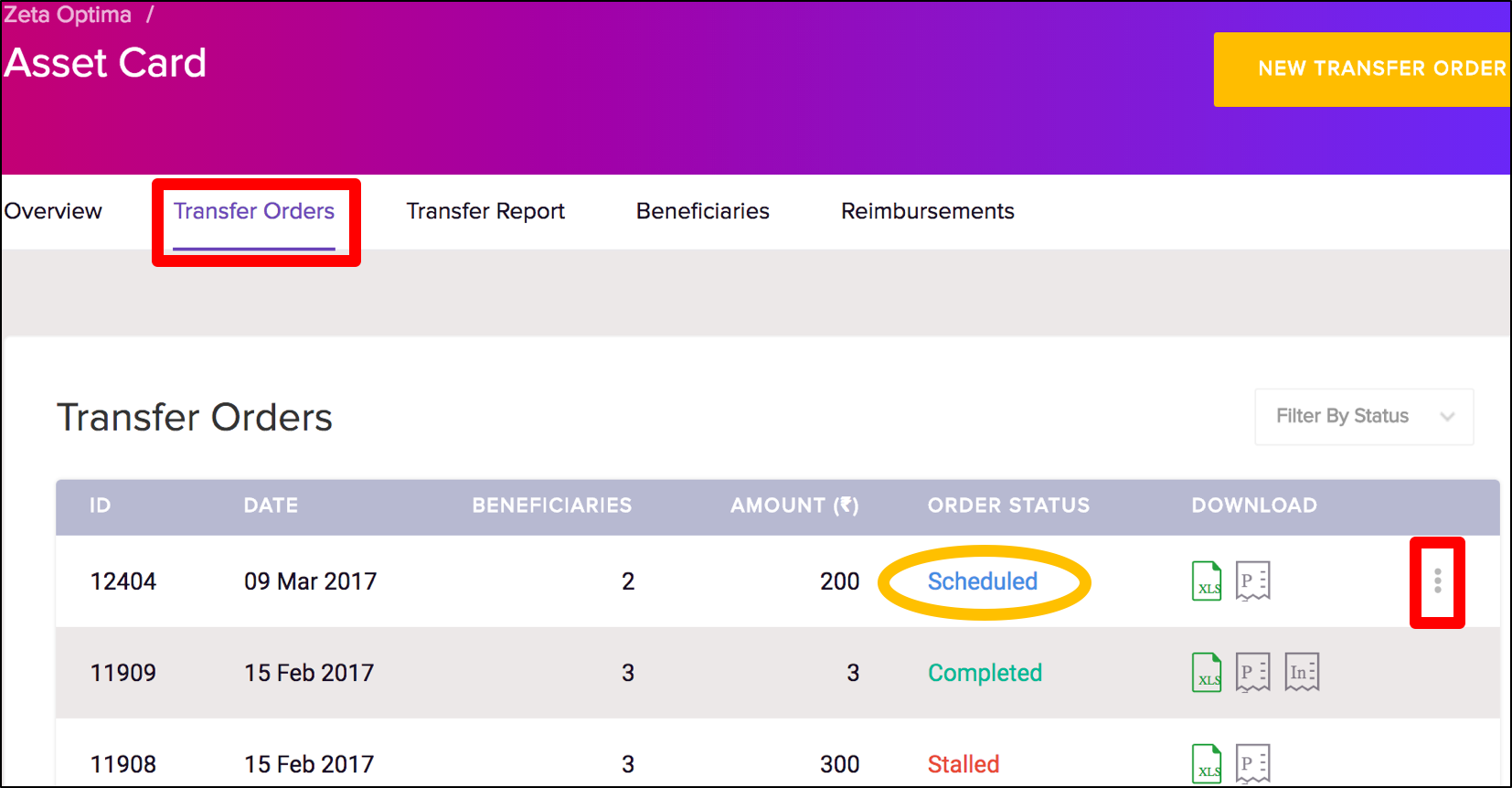Download XLS file for order 12404
Screen dimensions: 1512x788
tap(1207, 581)
